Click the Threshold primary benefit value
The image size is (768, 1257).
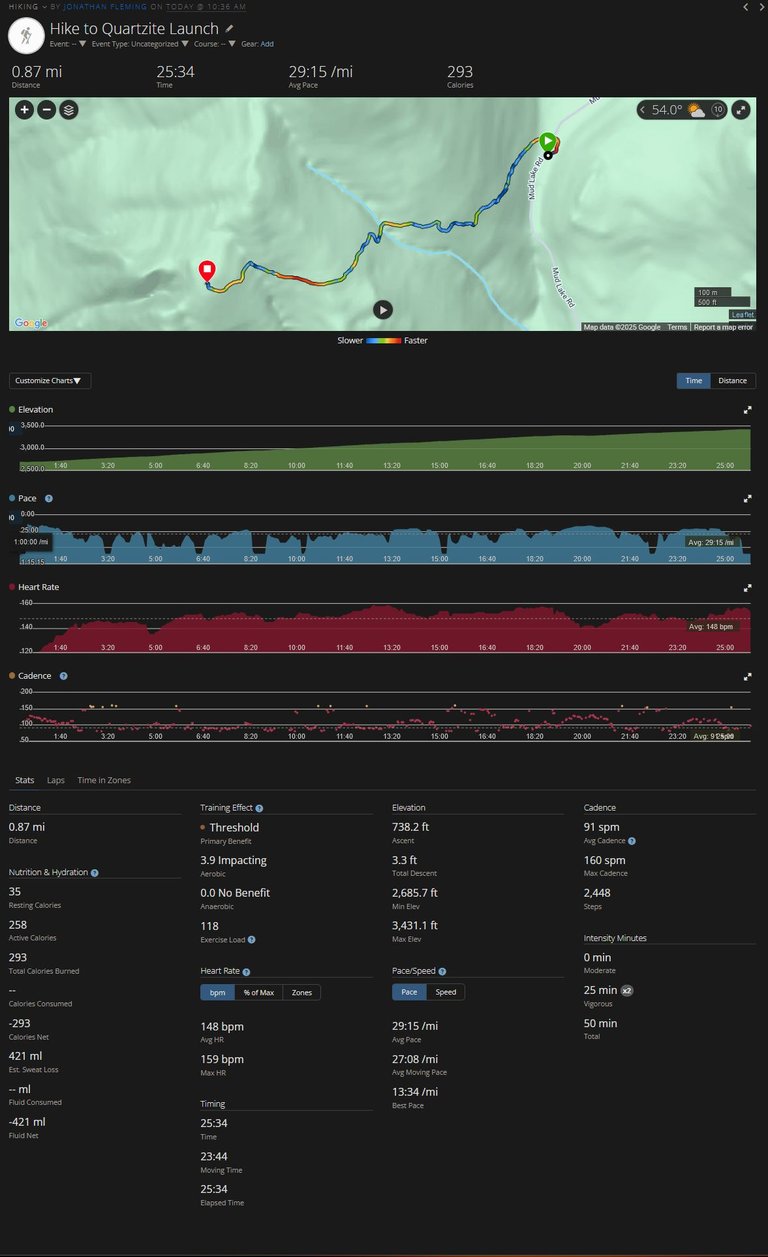click(234, 827)
